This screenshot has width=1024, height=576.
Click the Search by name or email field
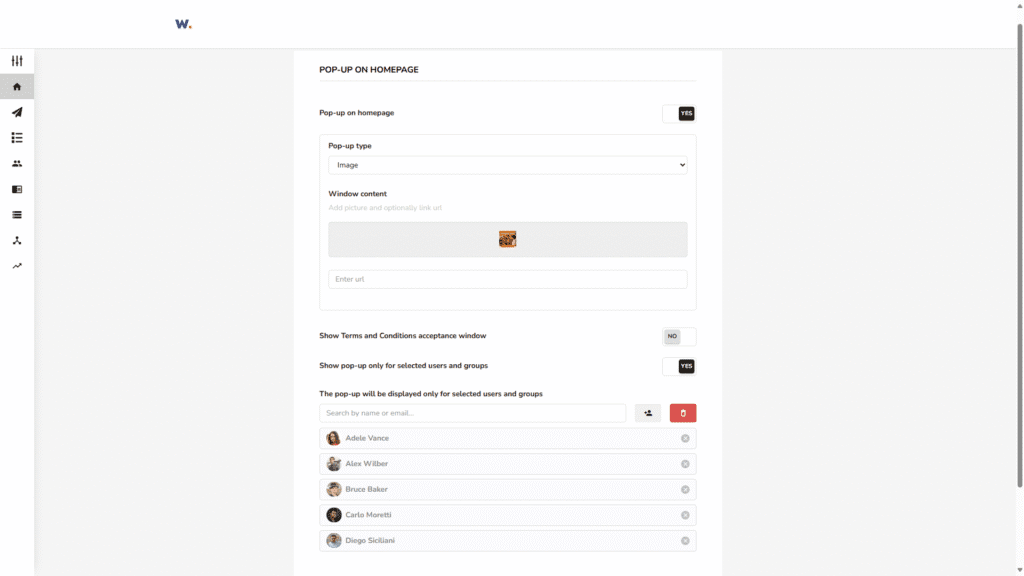(x=472, y=413)
